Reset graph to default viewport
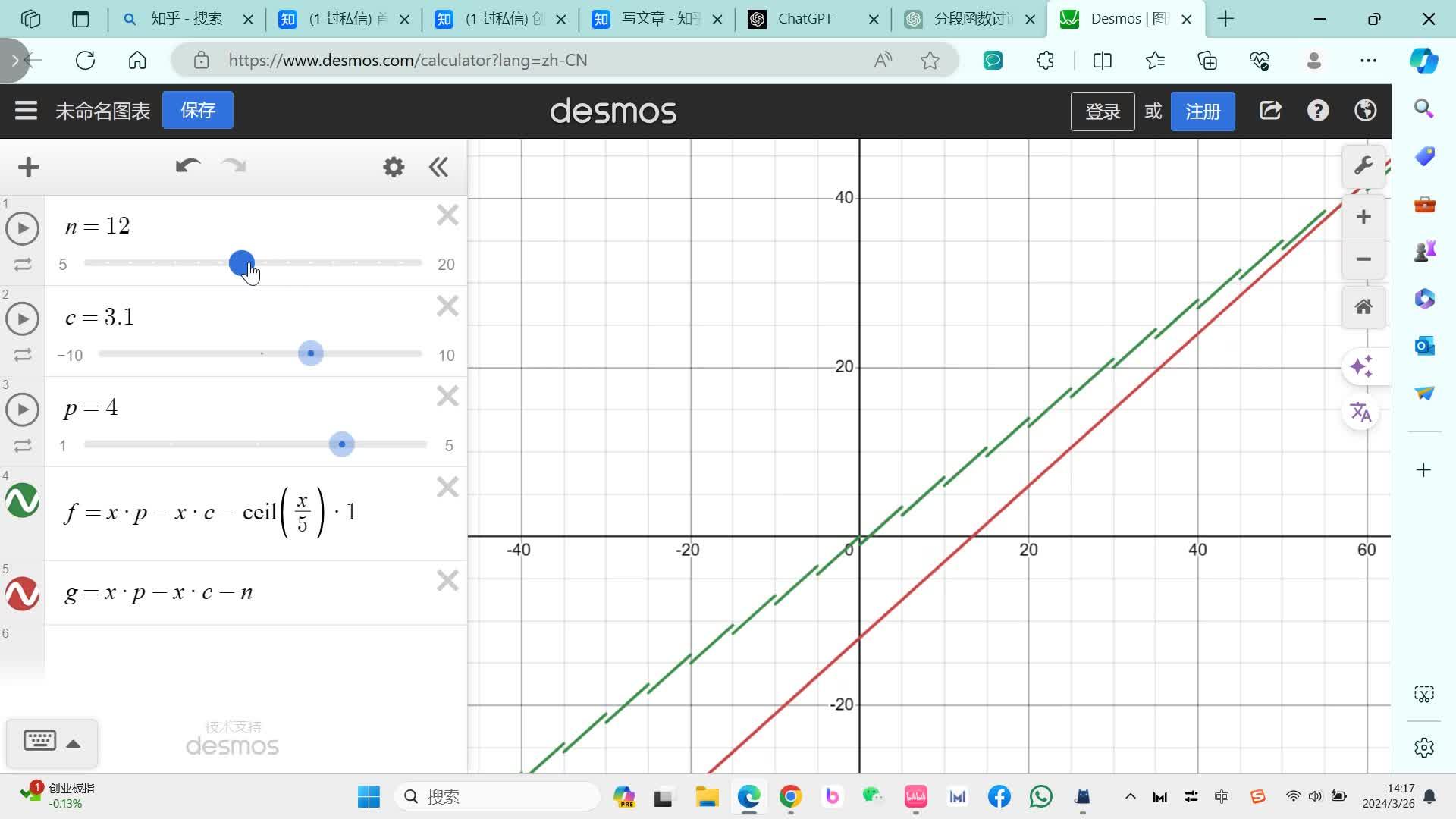This screenshot has width=1456, height=819. (x=1363, y=307)
